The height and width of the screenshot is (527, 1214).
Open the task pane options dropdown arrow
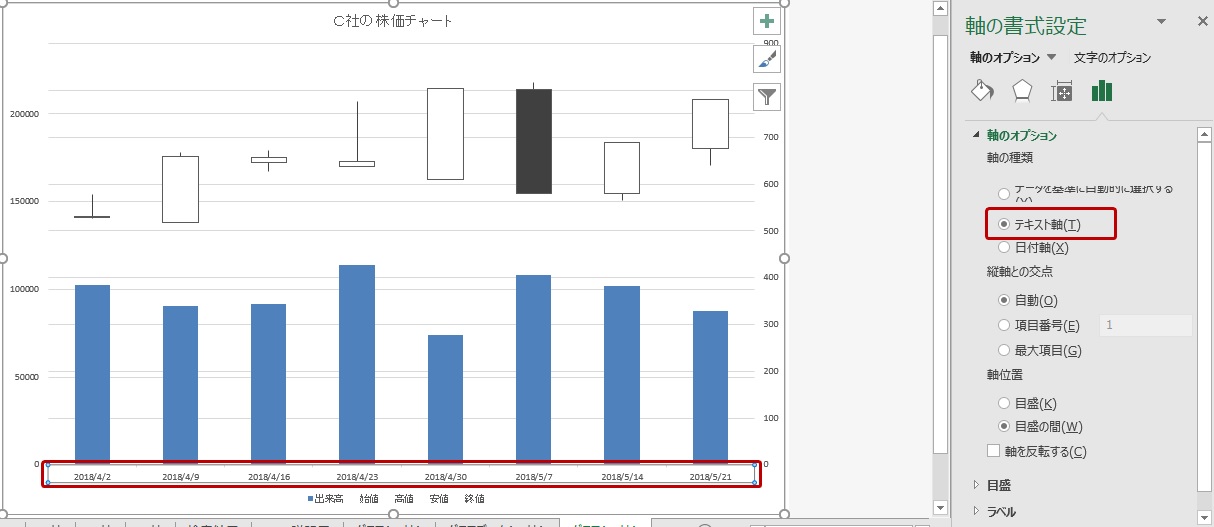click(1161, 22)
